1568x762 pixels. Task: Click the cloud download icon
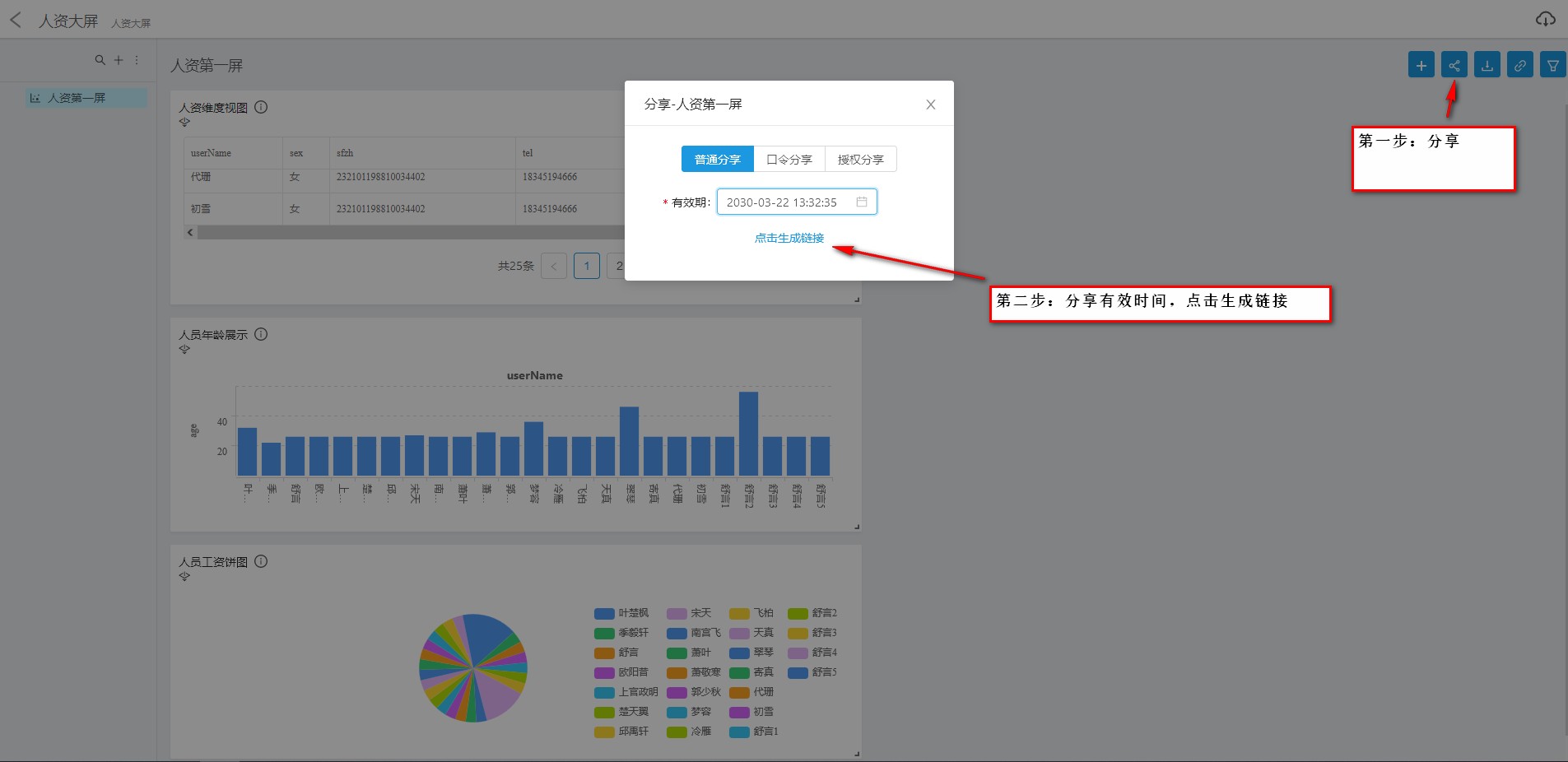point(1545,19)
